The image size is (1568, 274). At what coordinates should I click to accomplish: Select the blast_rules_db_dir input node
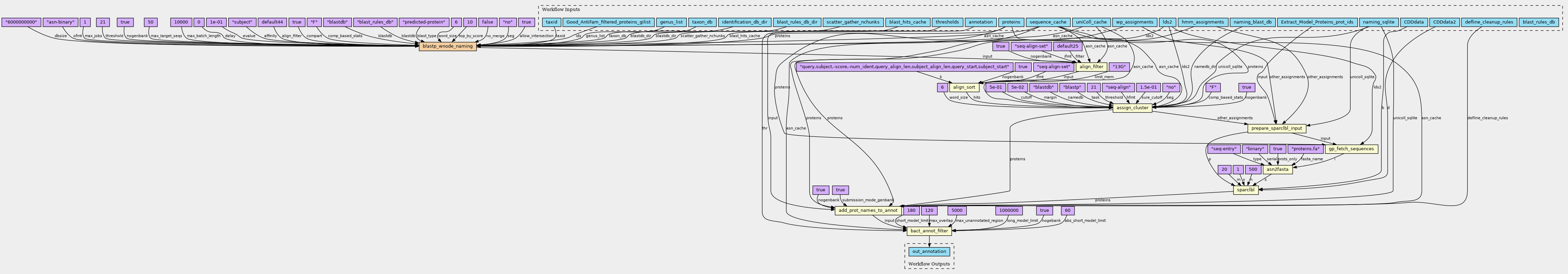[x=797, y=22]
